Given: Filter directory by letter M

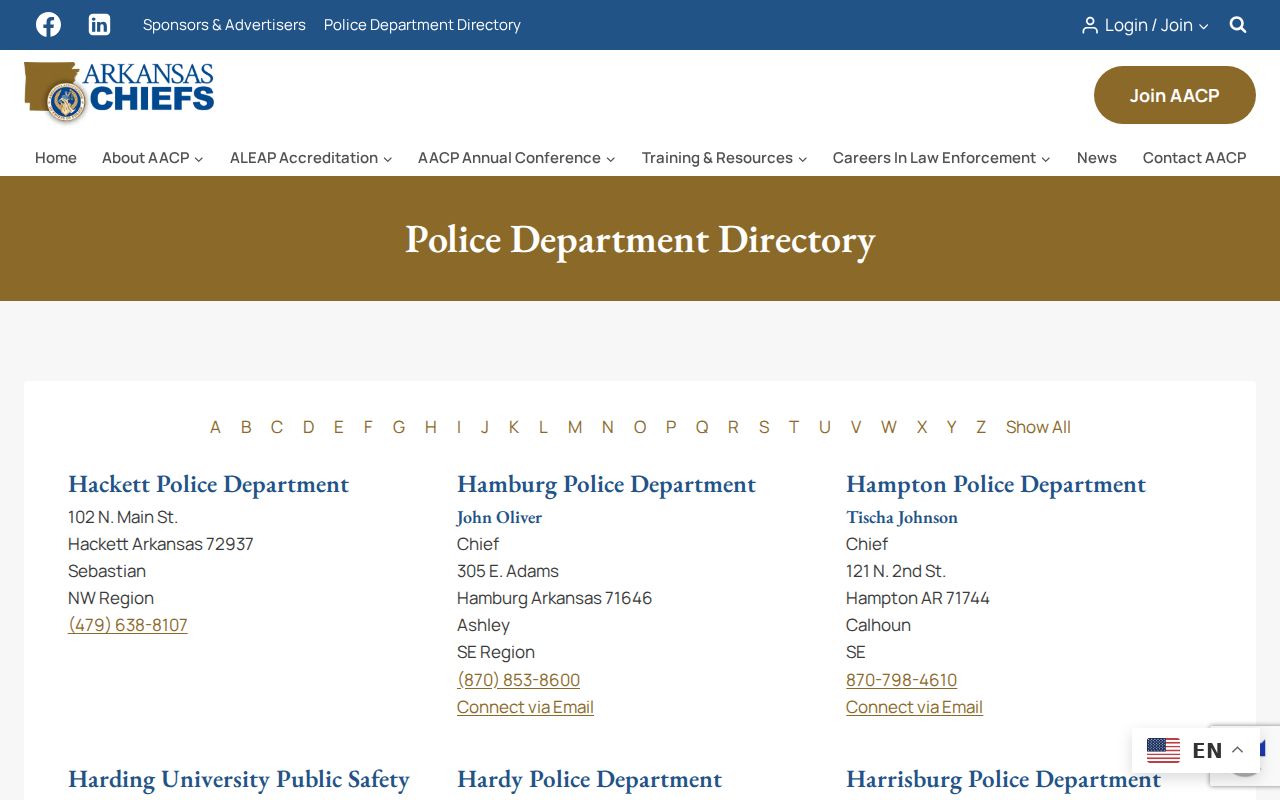Looking at the screenshot, I should coord(575,427).
